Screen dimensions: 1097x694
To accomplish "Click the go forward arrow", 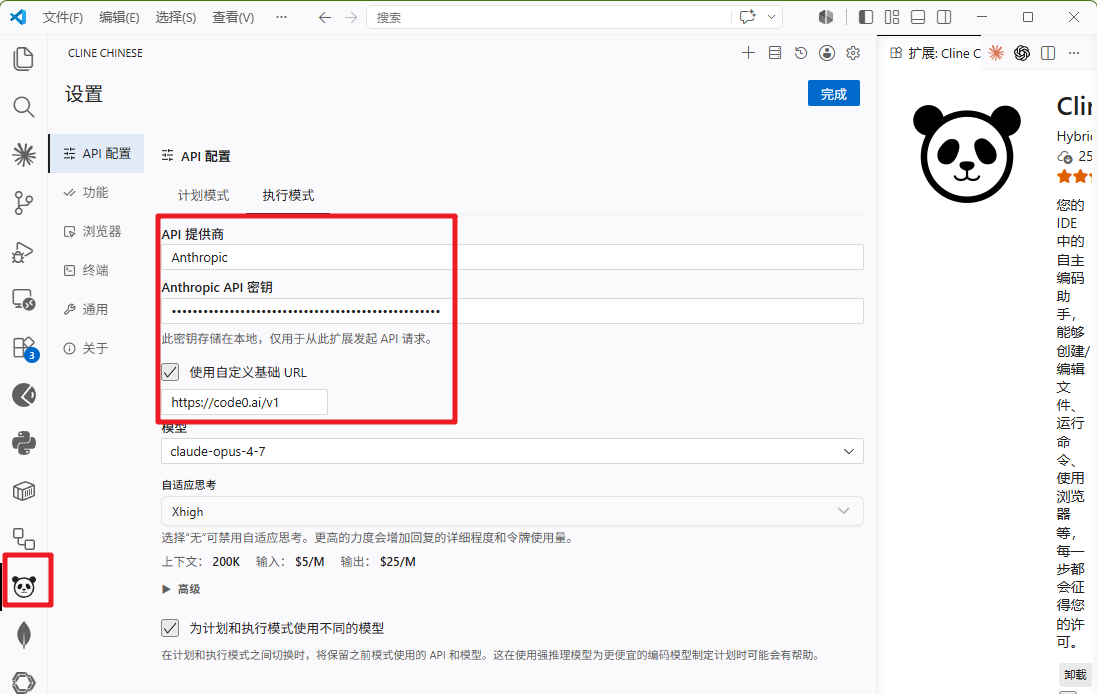I will point(351,17).
